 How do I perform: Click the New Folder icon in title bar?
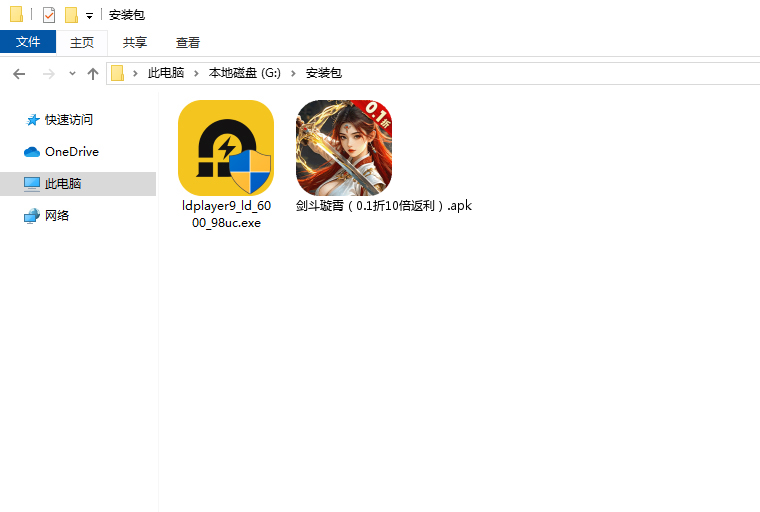click(71, 15)
